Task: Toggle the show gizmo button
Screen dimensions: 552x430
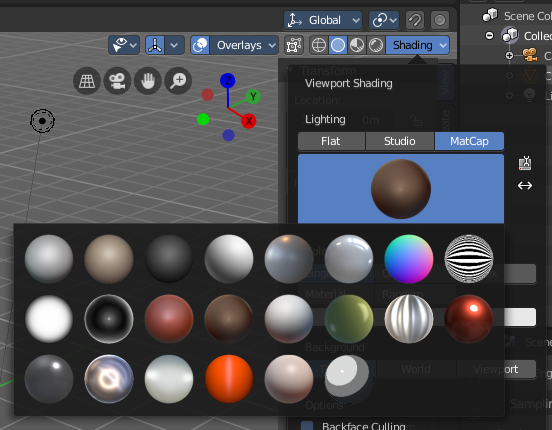Action: point(155,45)
